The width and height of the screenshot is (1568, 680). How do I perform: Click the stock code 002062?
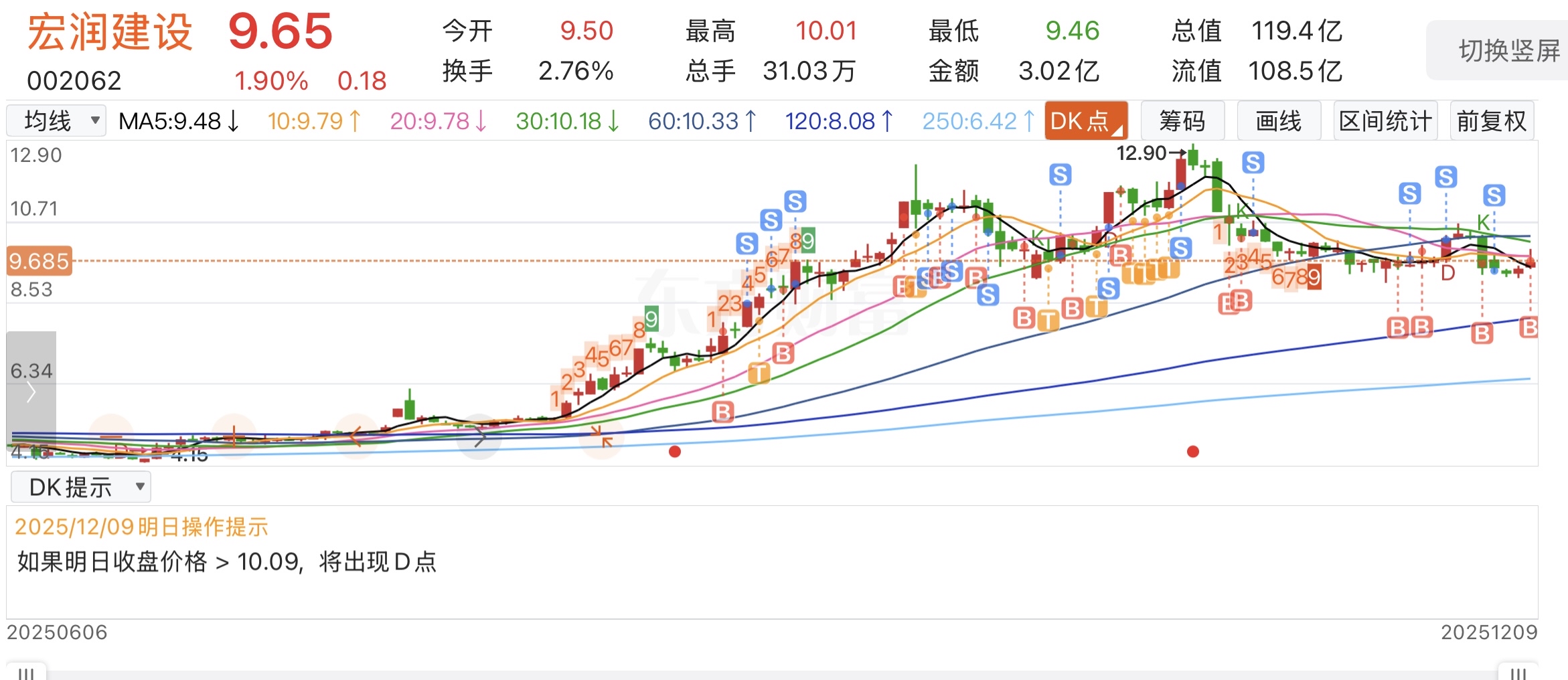tap(74, 81)
